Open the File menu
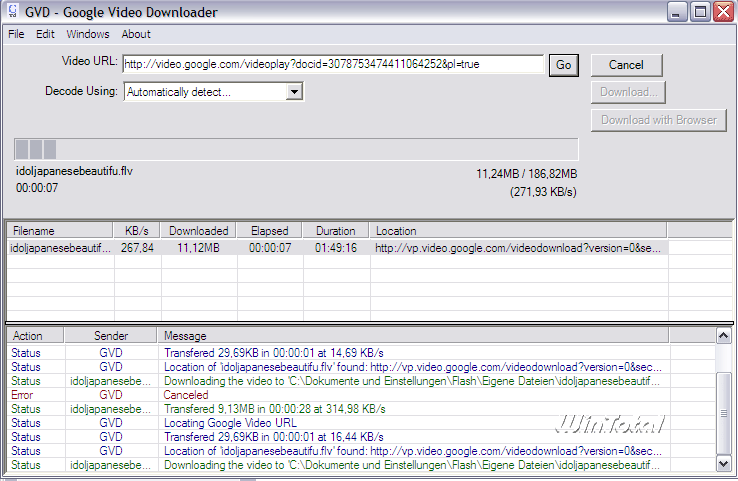This screenshot has width=738, height=481. coord(16,34)
